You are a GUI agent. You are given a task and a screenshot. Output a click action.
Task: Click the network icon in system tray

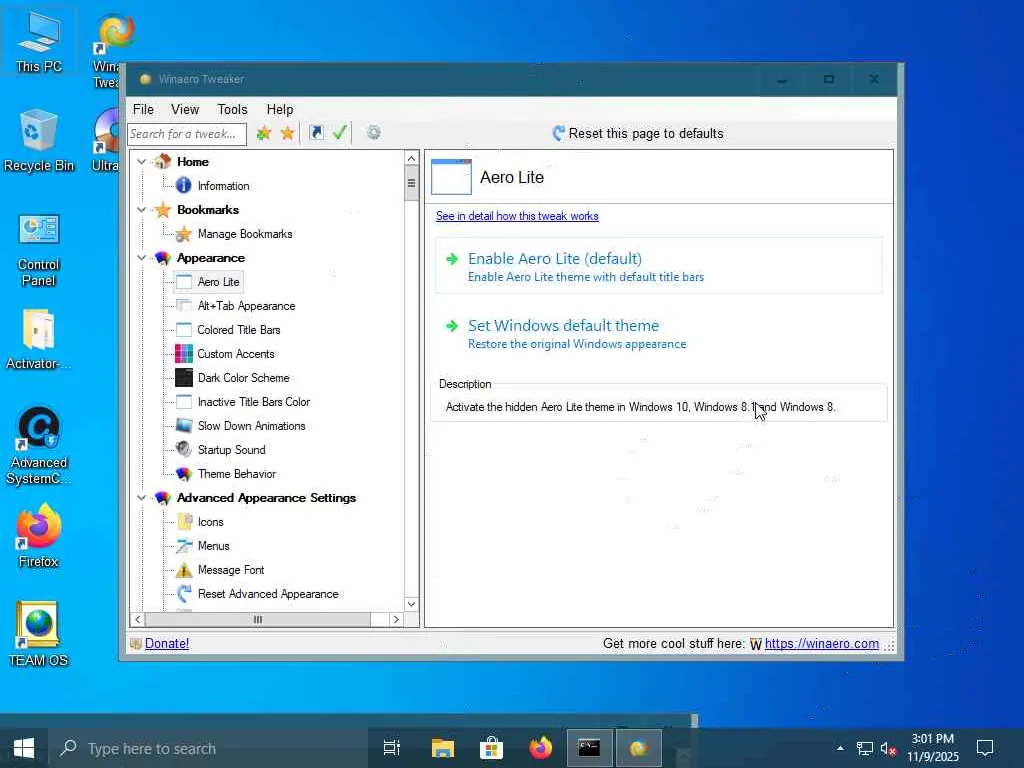pos(865,748)
